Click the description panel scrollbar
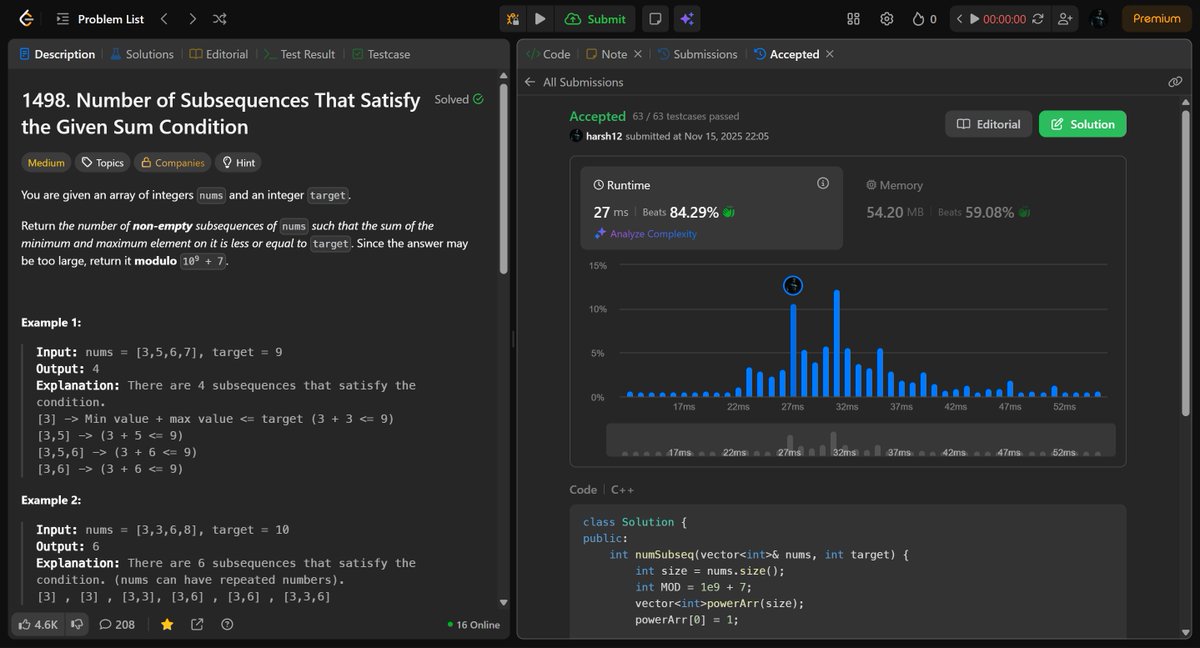1200x648 pixels. pos(503,180)
